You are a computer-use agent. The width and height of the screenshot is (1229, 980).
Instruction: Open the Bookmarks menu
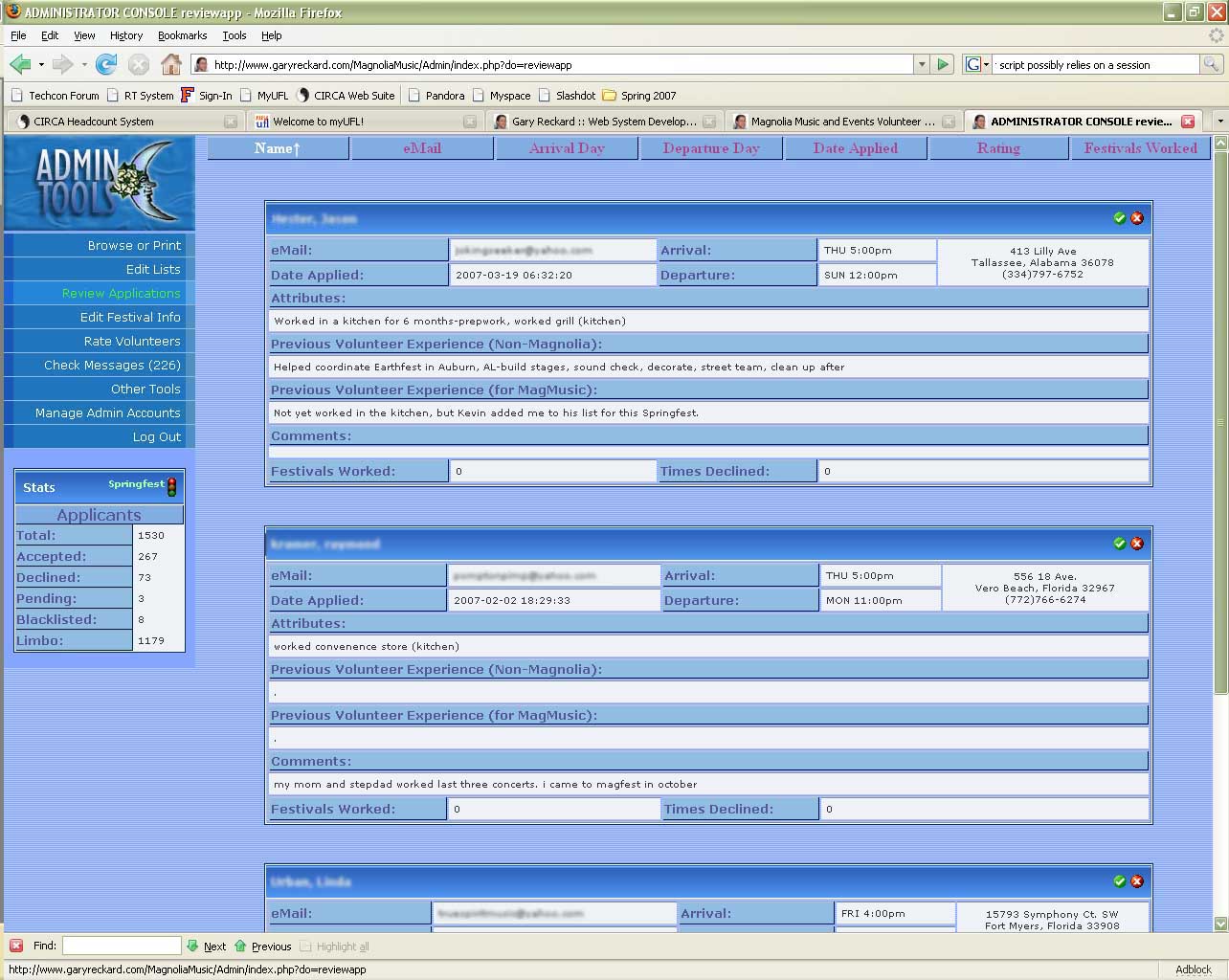[182, 35]
